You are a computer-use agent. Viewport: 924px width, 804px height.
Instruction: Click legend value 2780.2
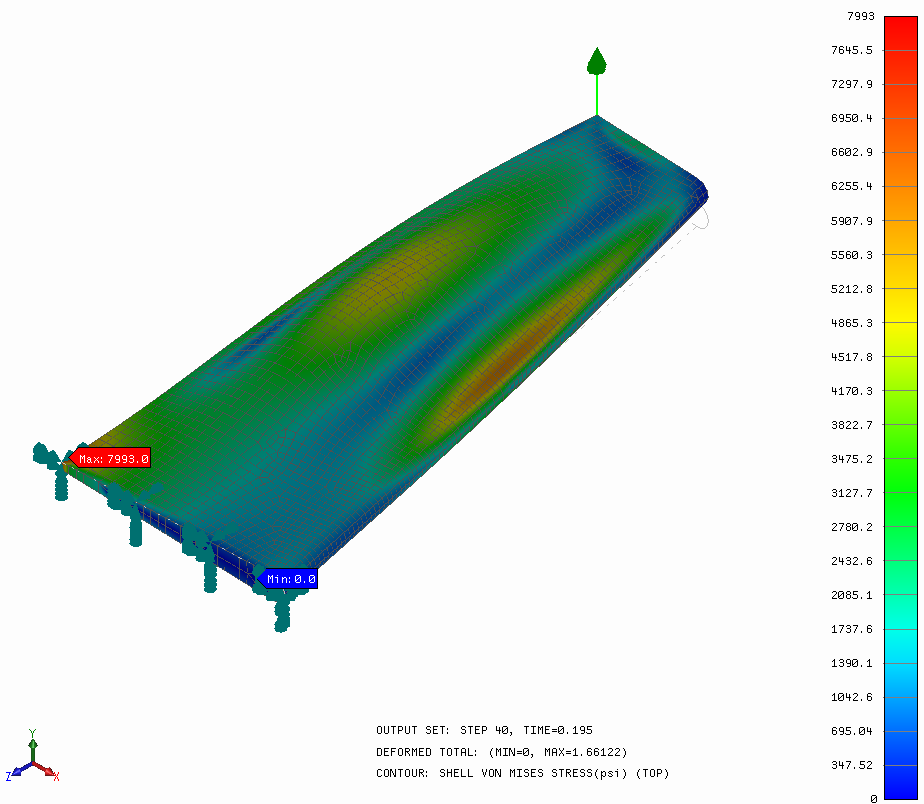coord(852,527)
